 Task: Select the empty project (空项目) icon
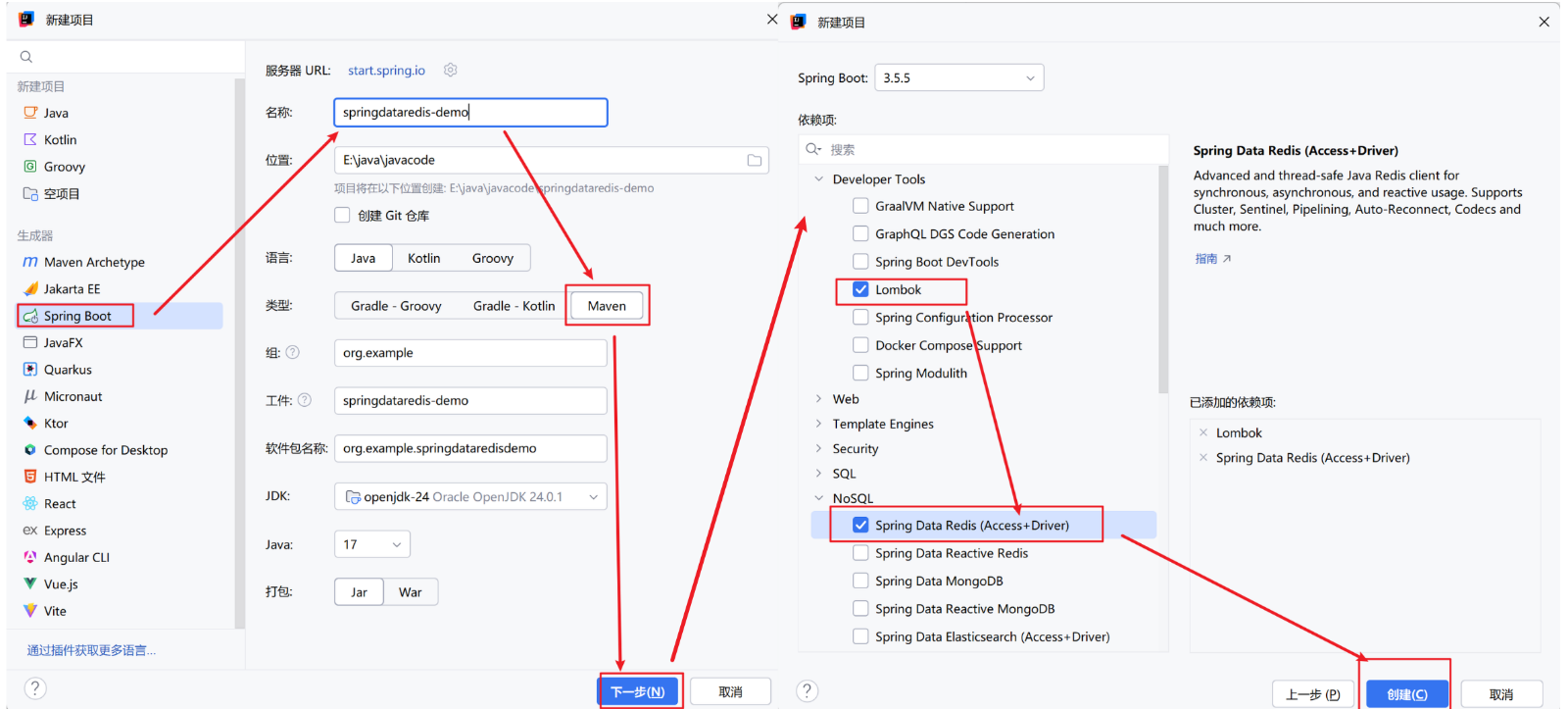[x=30, y=193]
